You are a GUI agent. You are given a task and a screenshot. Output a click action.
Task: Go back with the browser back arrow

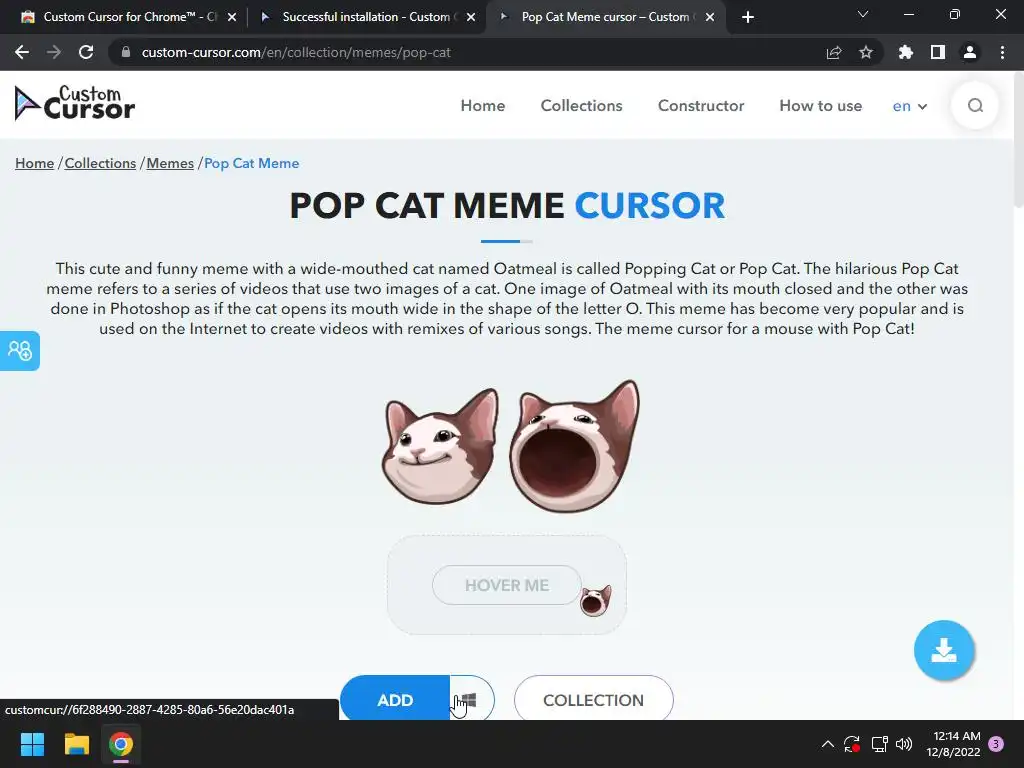coord(22,52)
